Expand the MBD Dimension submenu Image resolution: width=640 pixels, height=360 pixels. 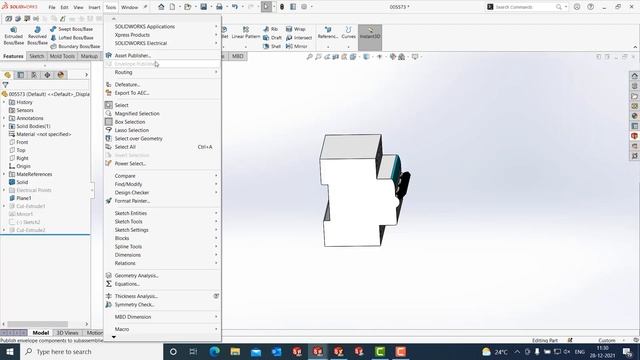coord(162,317)
